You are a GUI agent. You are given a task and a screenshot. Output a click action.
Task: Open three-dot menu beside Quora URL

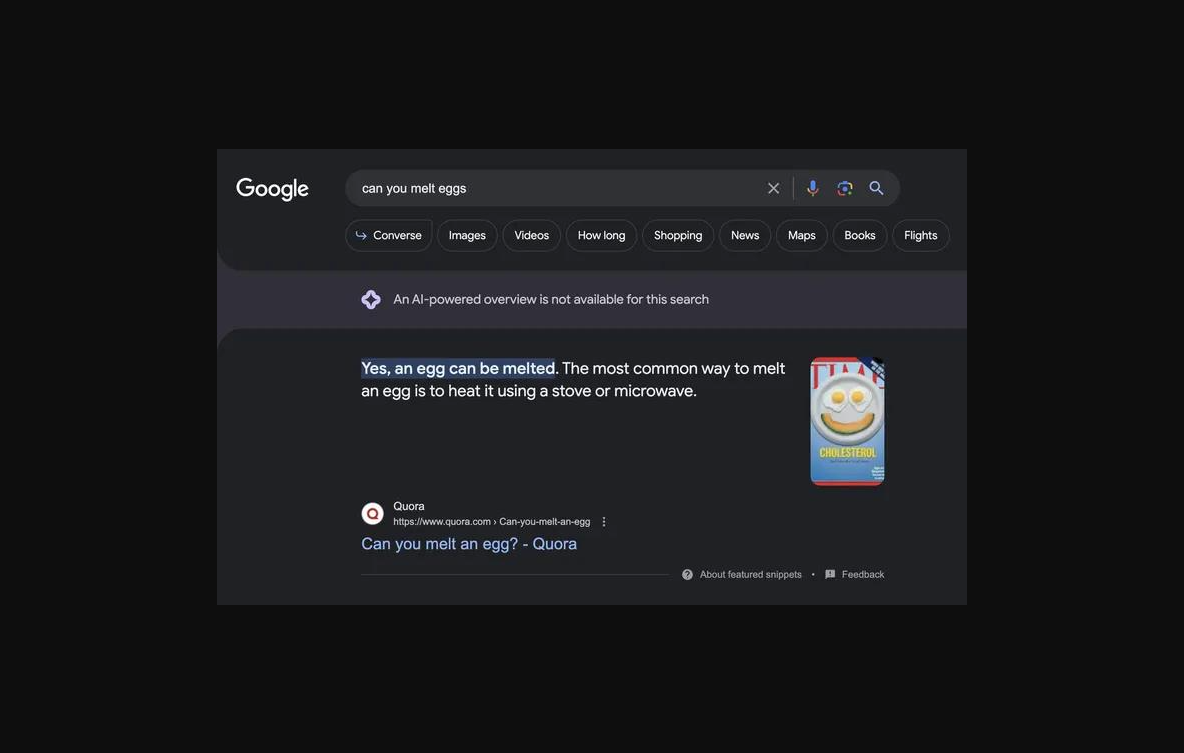point(604,522)
